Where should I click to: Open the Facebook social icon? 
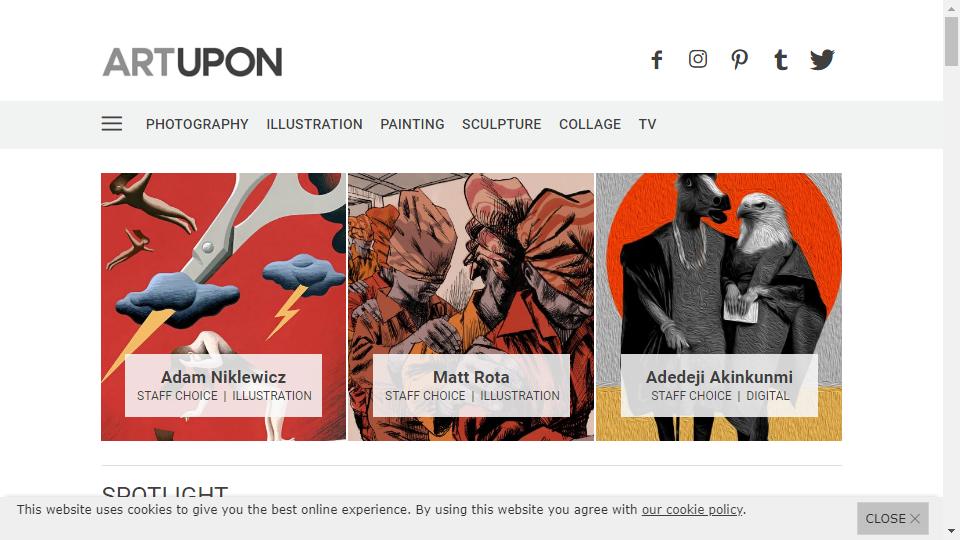click(657, 60)
